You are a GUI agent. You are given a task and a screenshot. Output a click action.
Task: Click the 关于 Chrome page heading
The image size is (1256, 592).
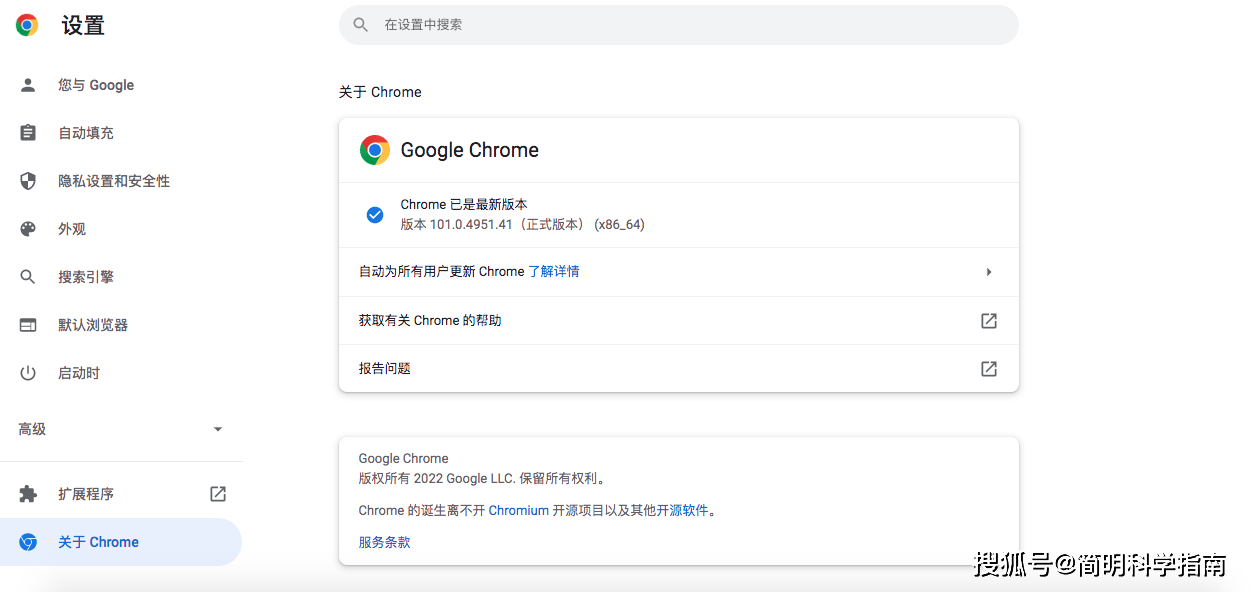pos(380,92)
